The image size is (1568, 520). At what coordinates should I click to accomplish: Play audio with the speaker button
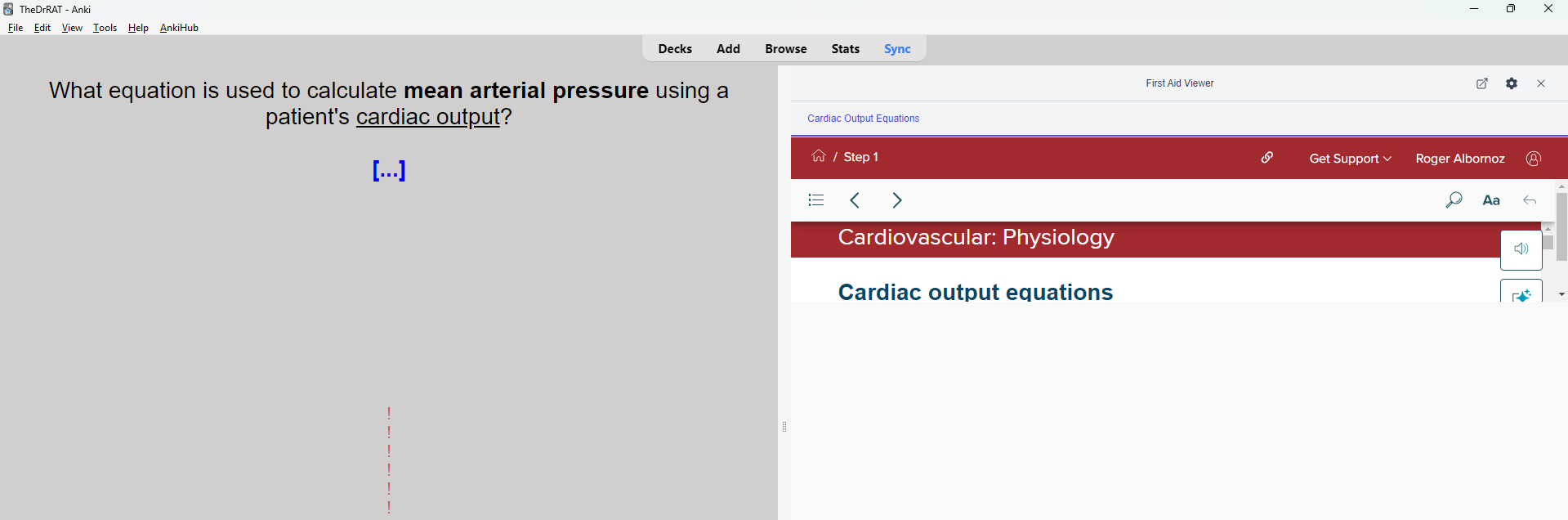coord(1521,249)
